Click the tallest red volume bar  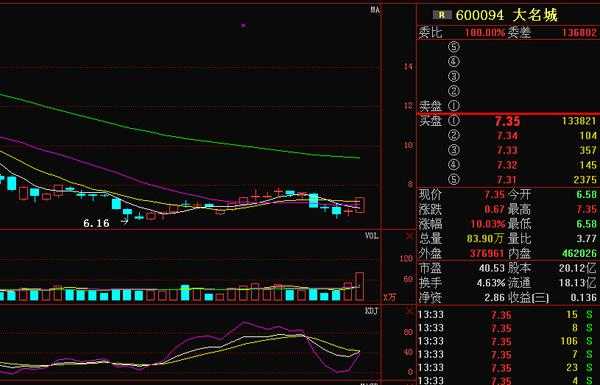[x=360, y=286]
